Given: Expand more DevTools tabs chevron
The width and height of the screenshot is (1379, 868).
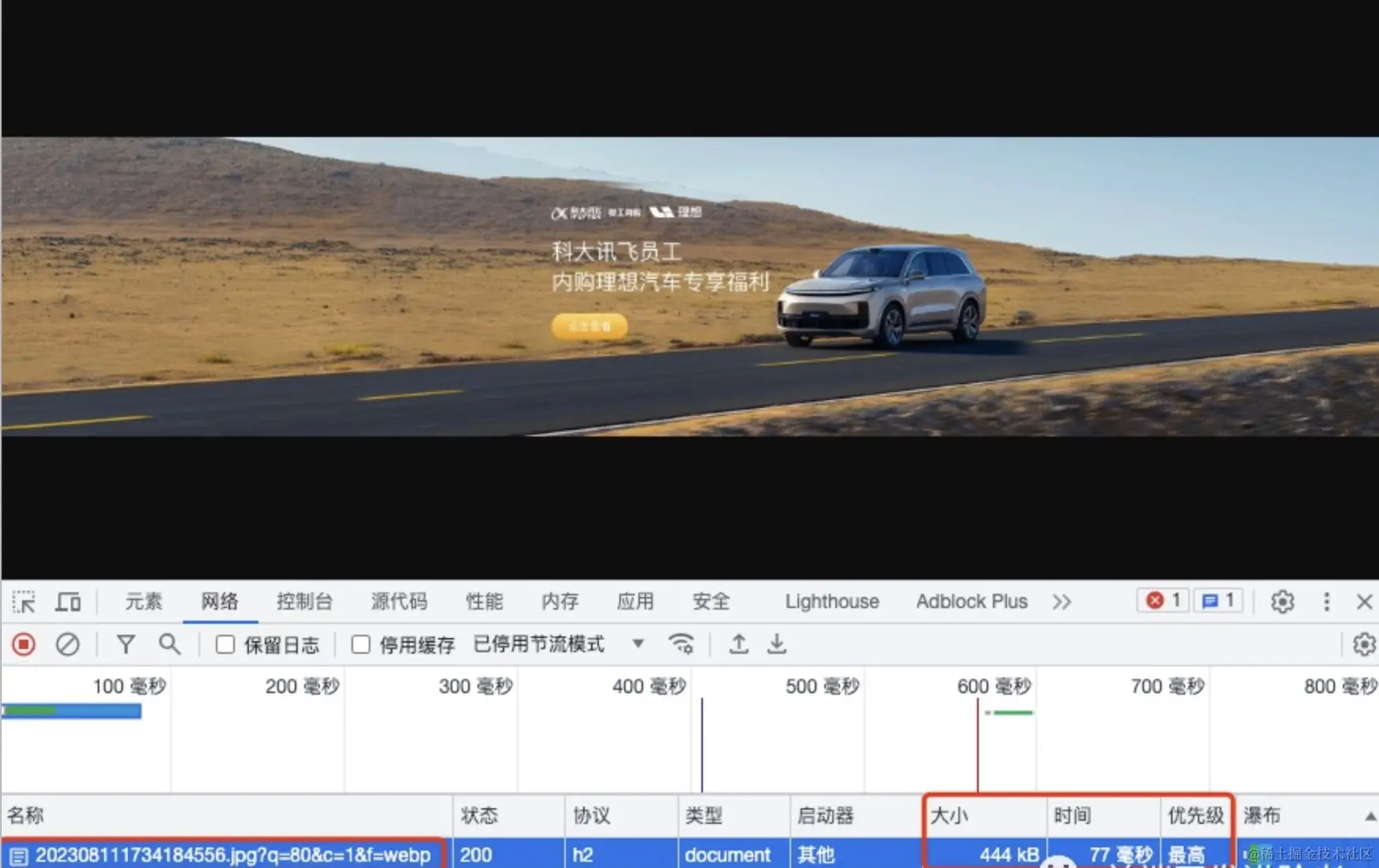Looking at the screenshot, I should pos(1061,602).
